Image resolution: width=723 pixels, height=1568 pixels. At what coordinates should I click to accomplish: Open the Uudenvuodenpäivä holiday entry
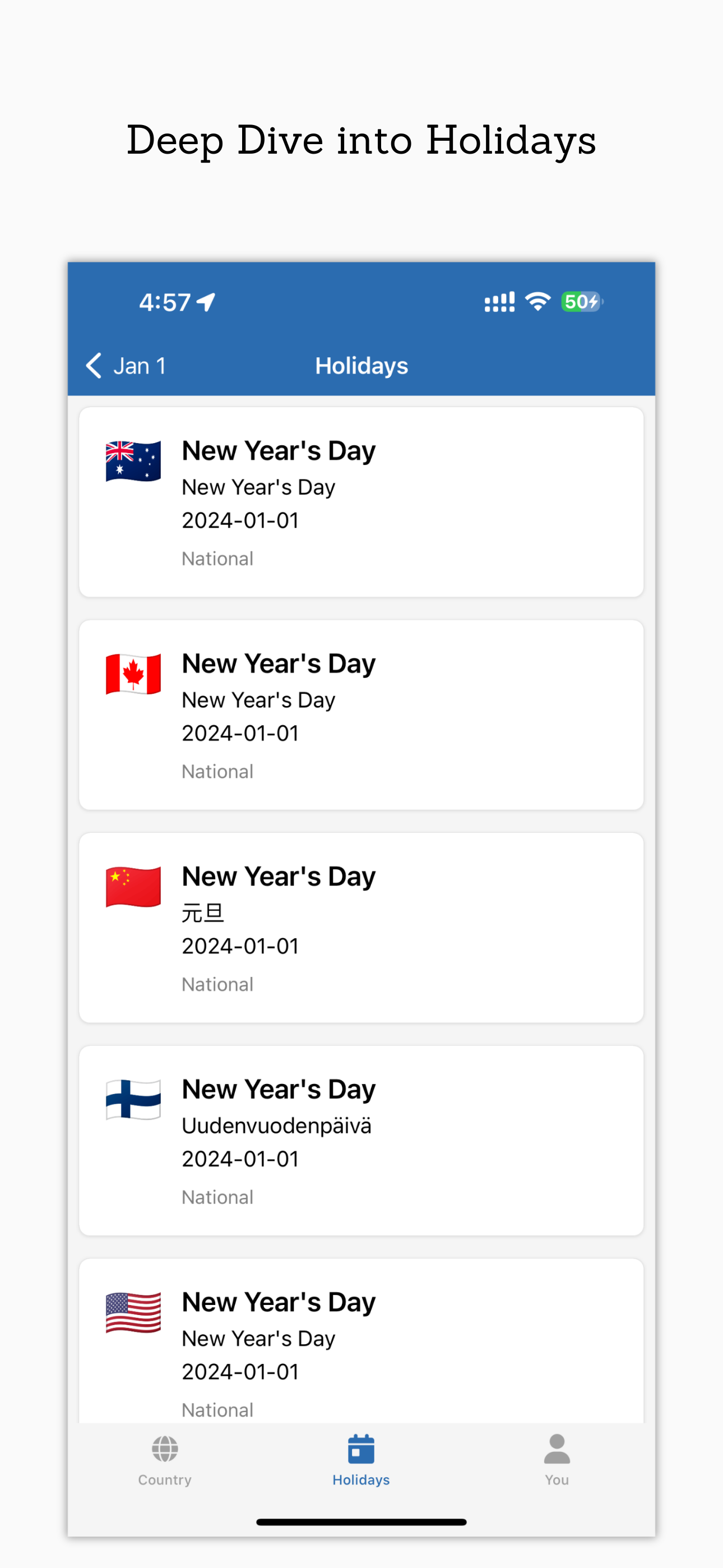coord(361,1141)
